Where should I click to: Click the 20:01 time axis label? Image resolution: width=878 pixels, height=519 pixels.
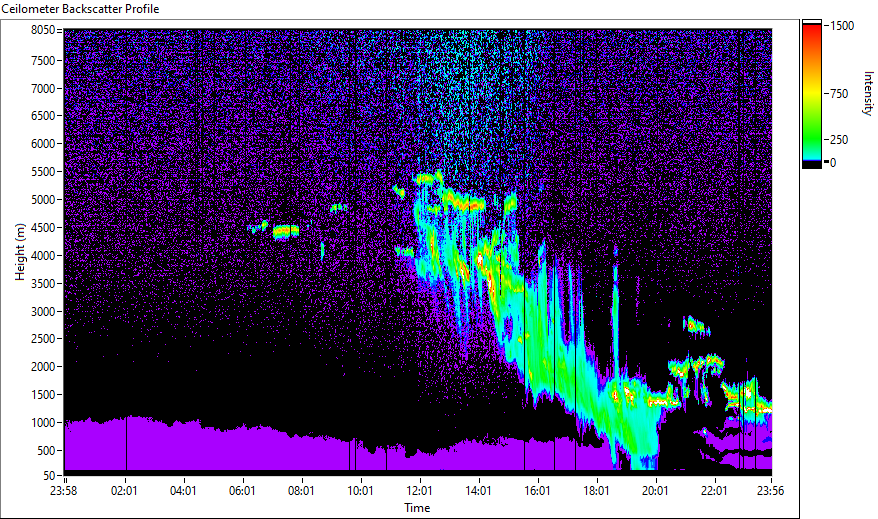click(655, 491)
